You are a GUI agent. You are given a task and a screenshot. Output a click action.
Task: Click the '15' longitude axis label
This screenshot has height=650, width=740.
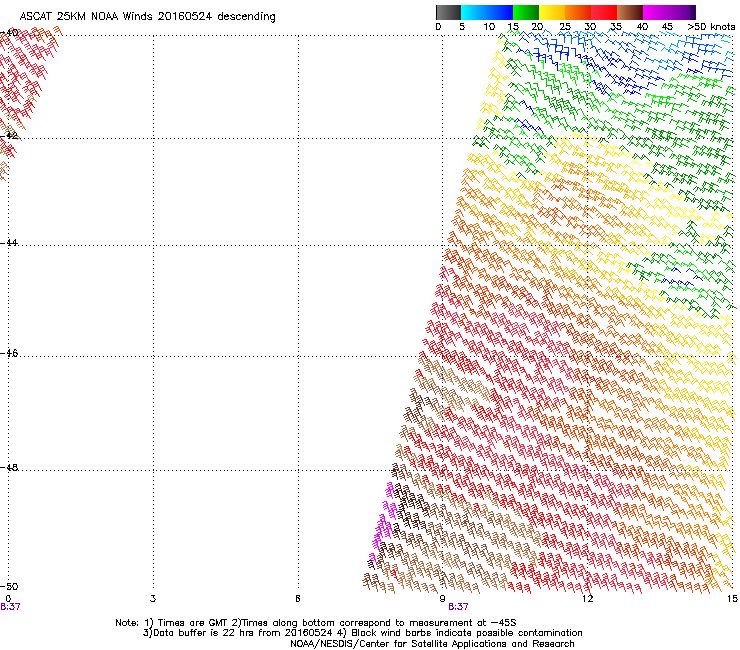(732, 599)
